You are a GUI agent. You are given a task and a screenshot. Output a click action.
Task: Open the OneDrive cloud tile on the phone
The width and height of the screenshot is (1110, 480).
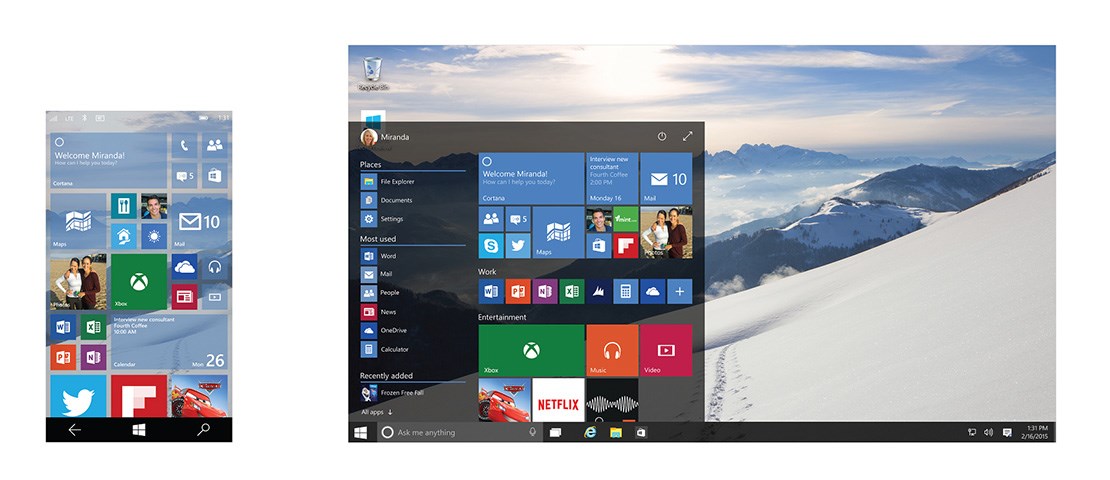(x=184, y=267)
